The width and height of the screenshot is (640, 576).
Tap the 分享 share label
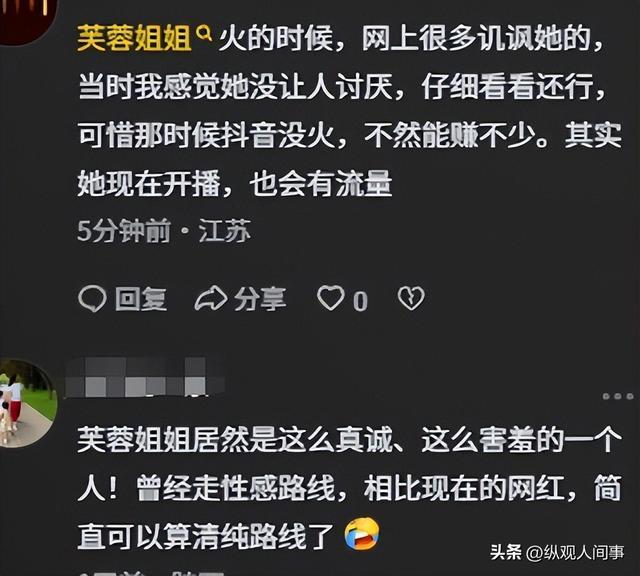tap(260, 299)
